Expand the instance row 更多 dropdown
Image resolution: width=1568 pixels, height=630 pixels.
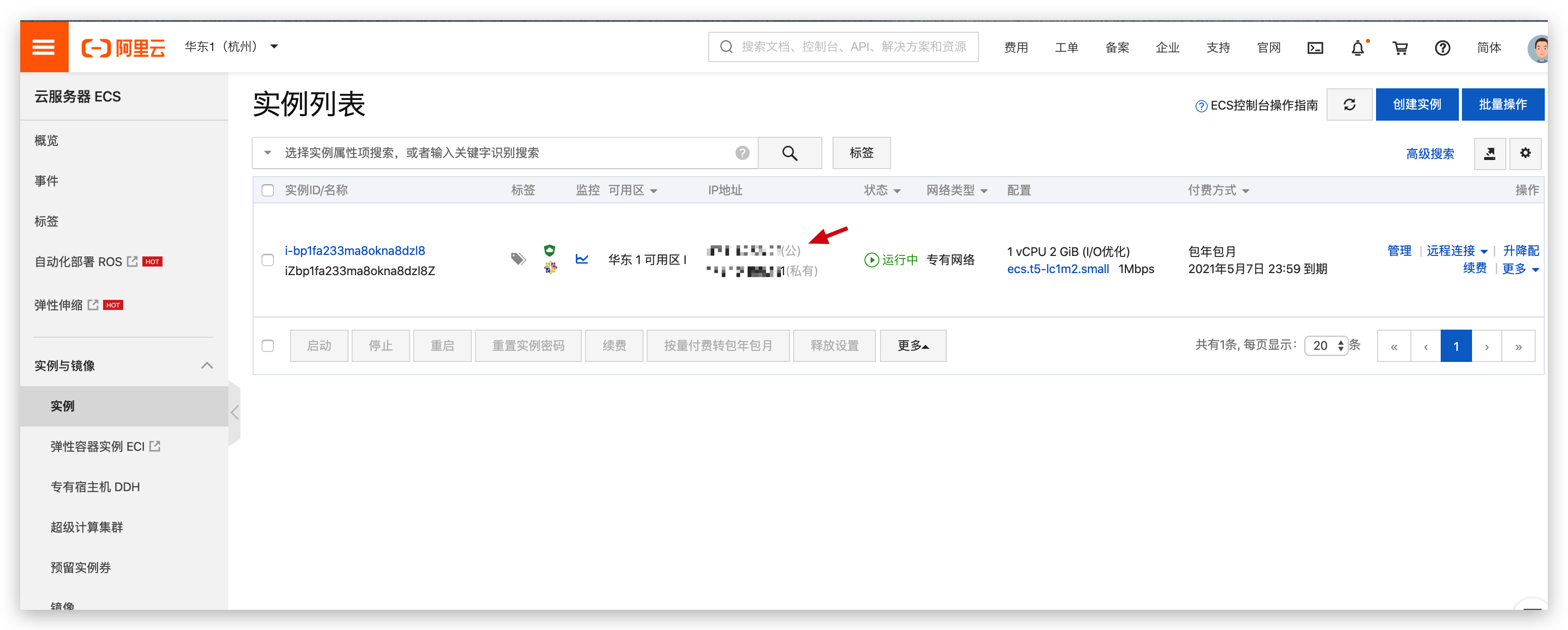pos(1521,269)
